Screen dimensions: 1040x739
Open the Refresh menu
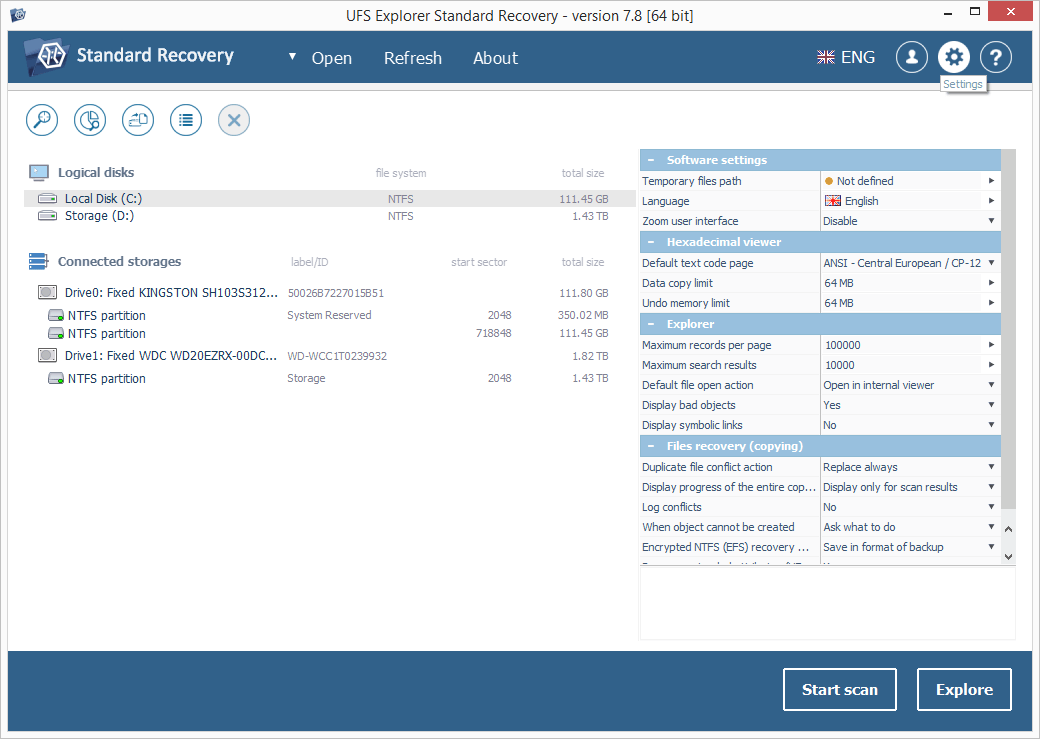pos(413,57)
